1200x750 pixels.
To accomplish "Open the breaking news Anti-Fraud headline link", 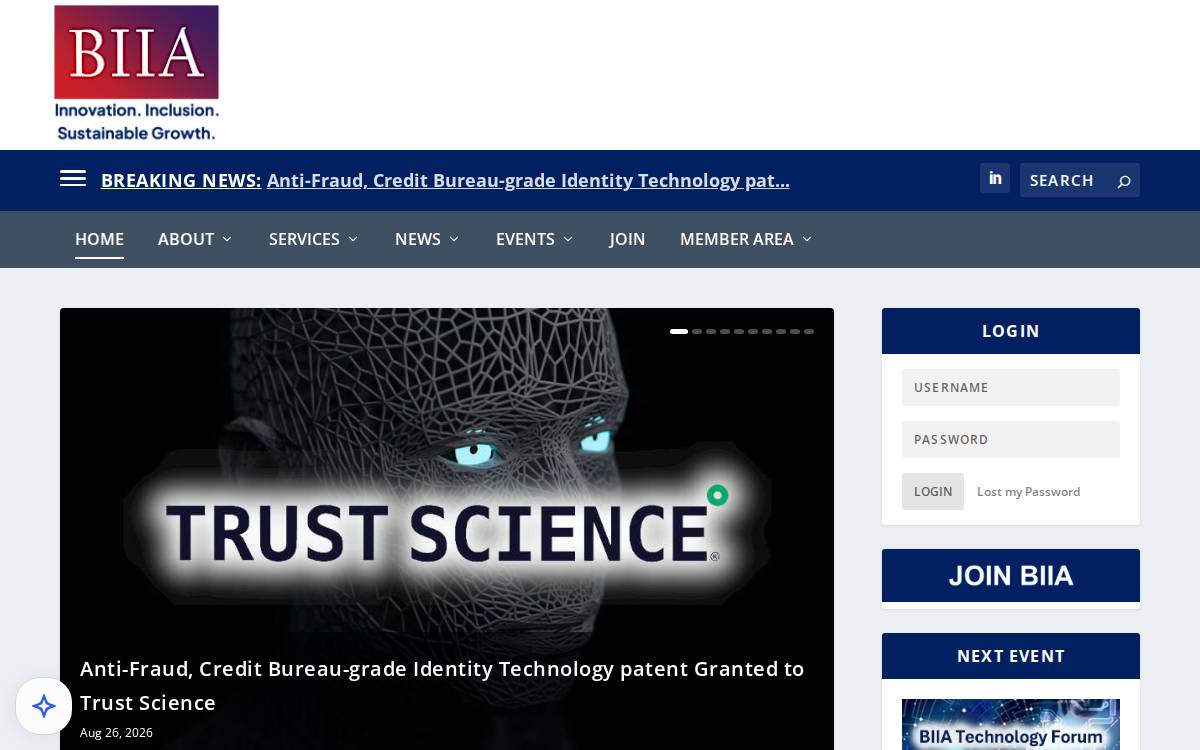I will [528, 180].
